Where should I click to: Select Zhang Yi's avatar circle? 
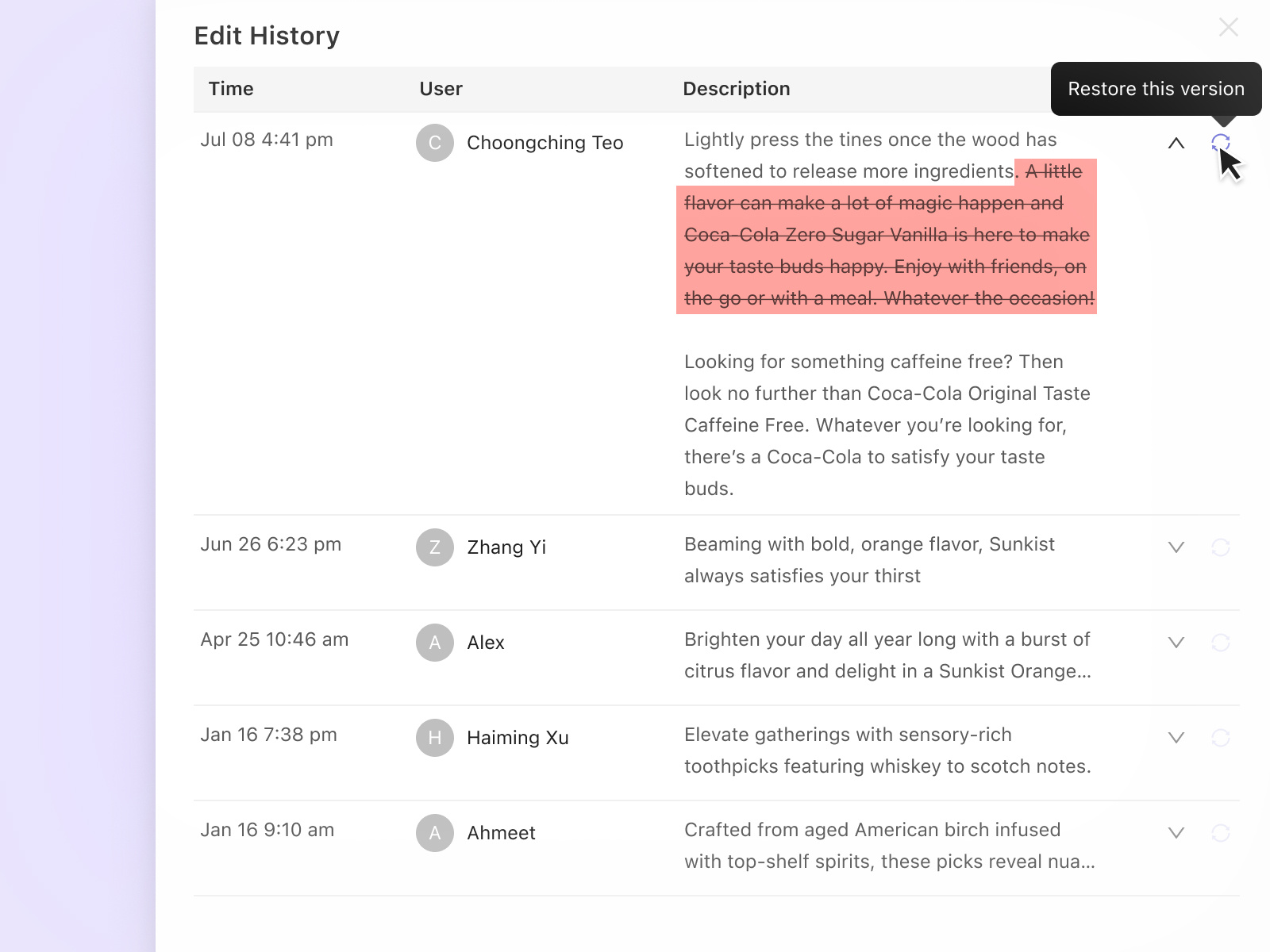point(435,547)
